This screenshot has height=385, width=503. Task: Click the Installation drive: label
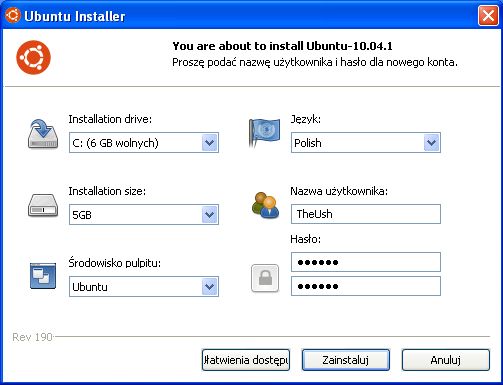click(x=110, y=119)
